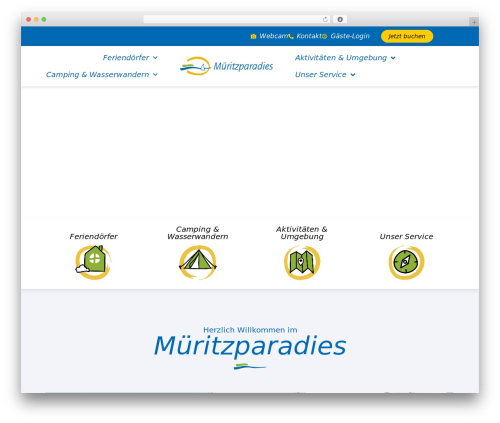This screenshot has width=500, height=423.
Task: Click the Jetzt buchen button
Action: (x=407, y=36)
